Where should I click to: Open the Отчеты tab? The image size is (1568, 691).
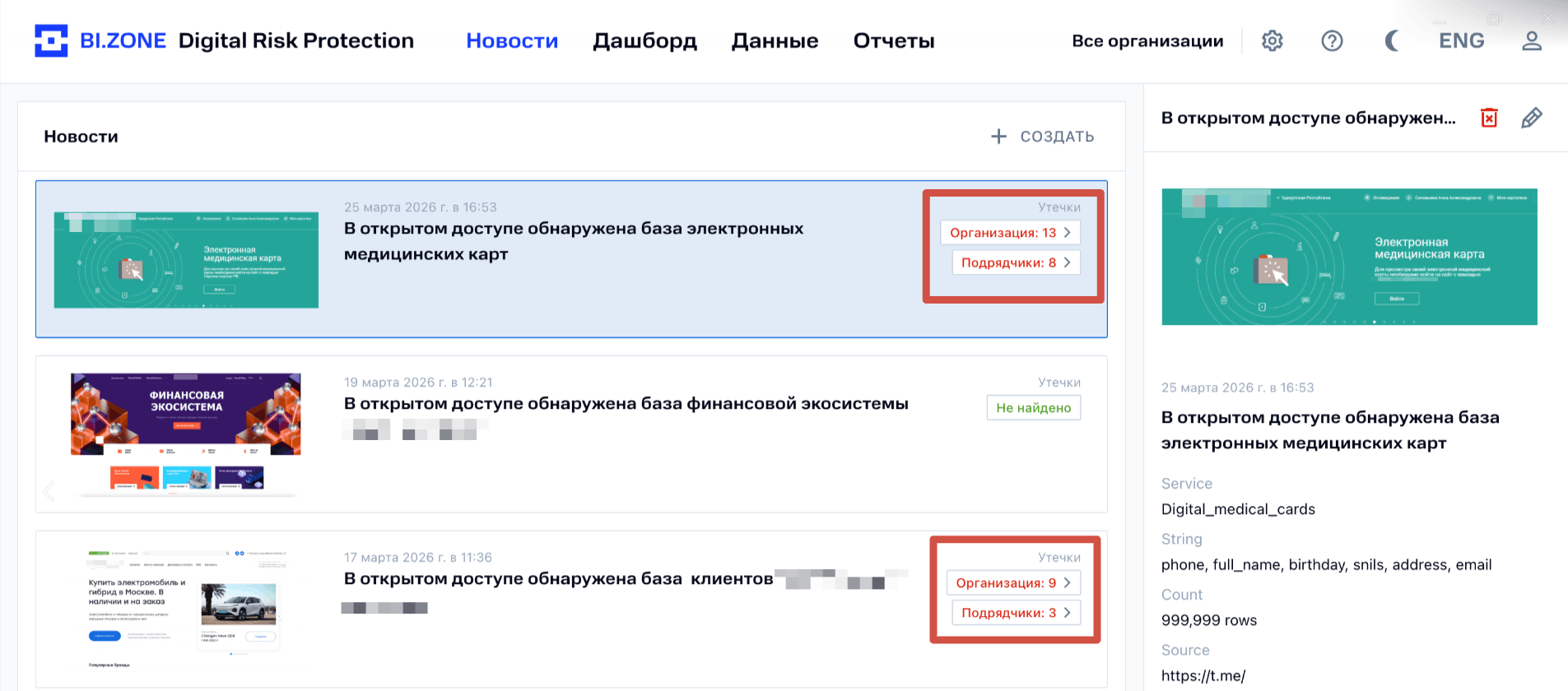pos(894,40)
